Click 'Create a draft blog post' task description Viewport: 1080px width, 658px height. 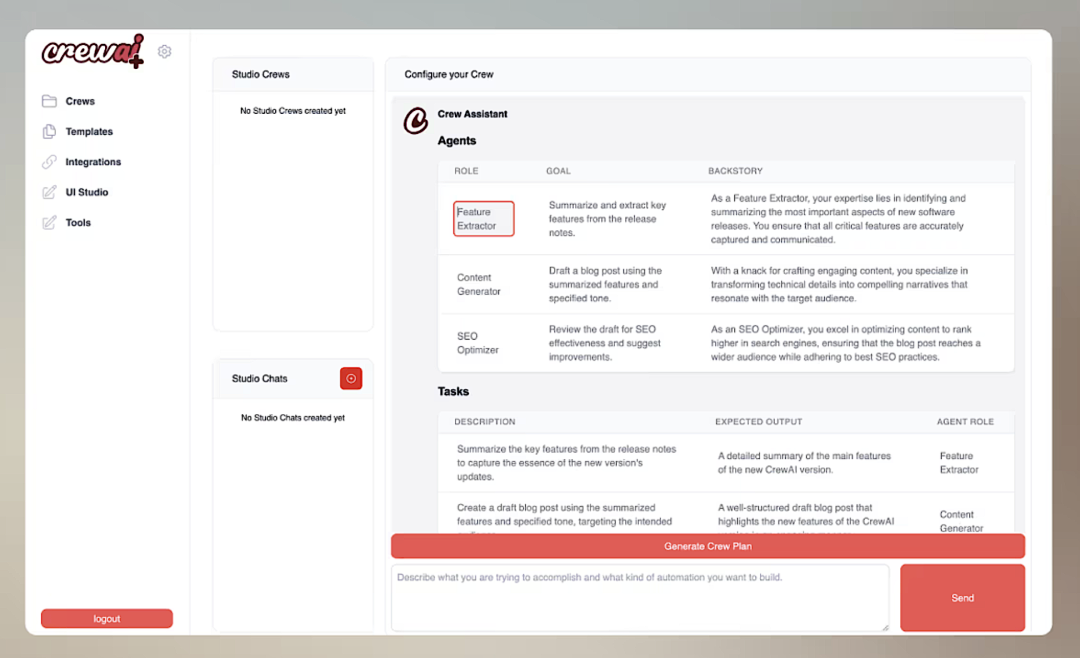(565, 518)
